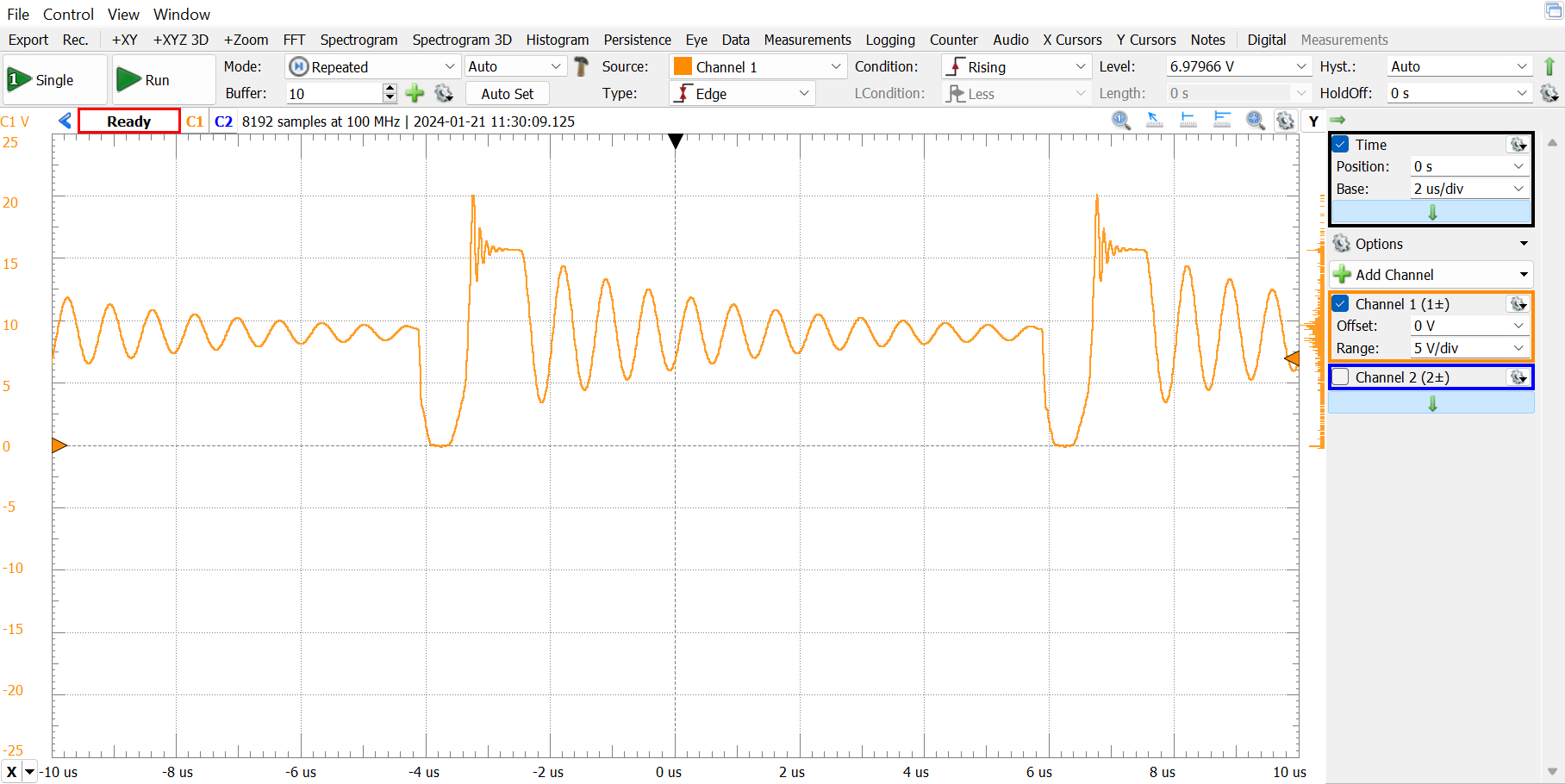Open the Histogram view
Screen dimensions: 1565x784
[558, 40]
